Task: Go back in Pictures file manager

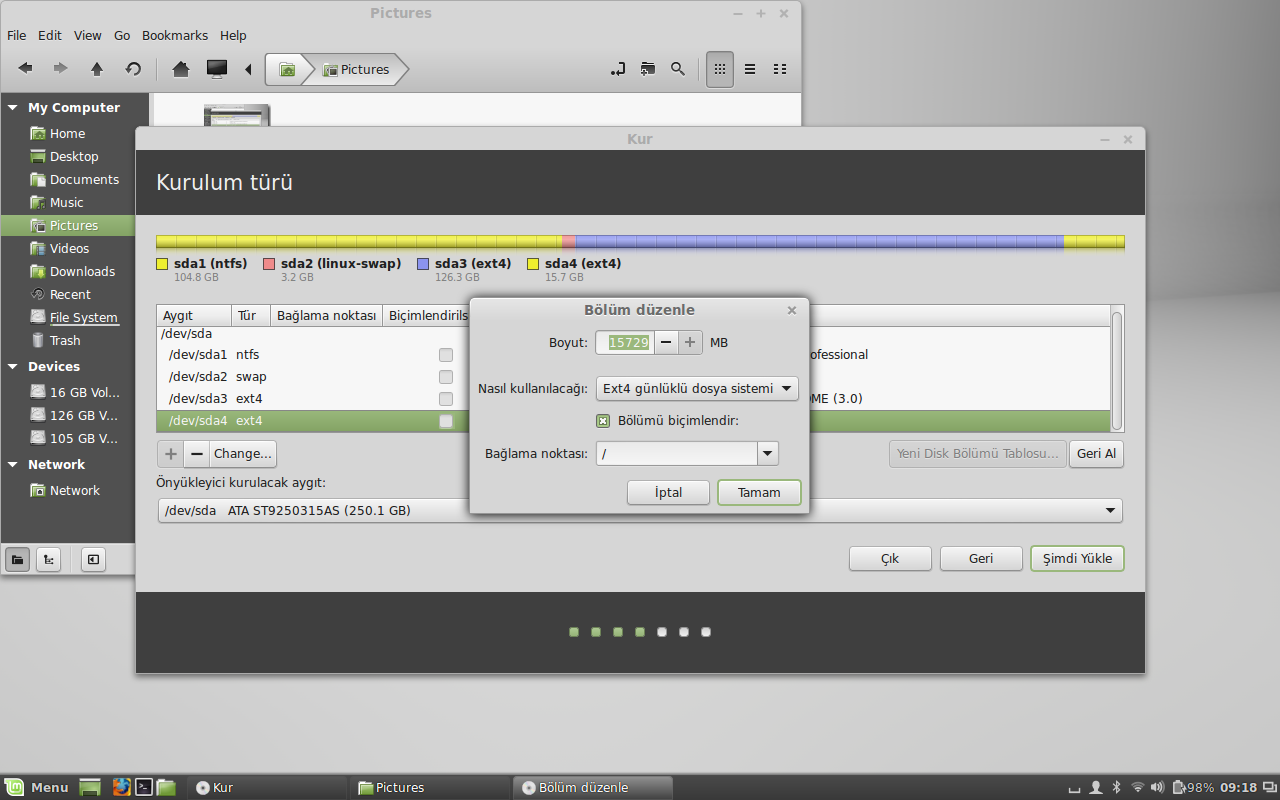Action: 25,69
